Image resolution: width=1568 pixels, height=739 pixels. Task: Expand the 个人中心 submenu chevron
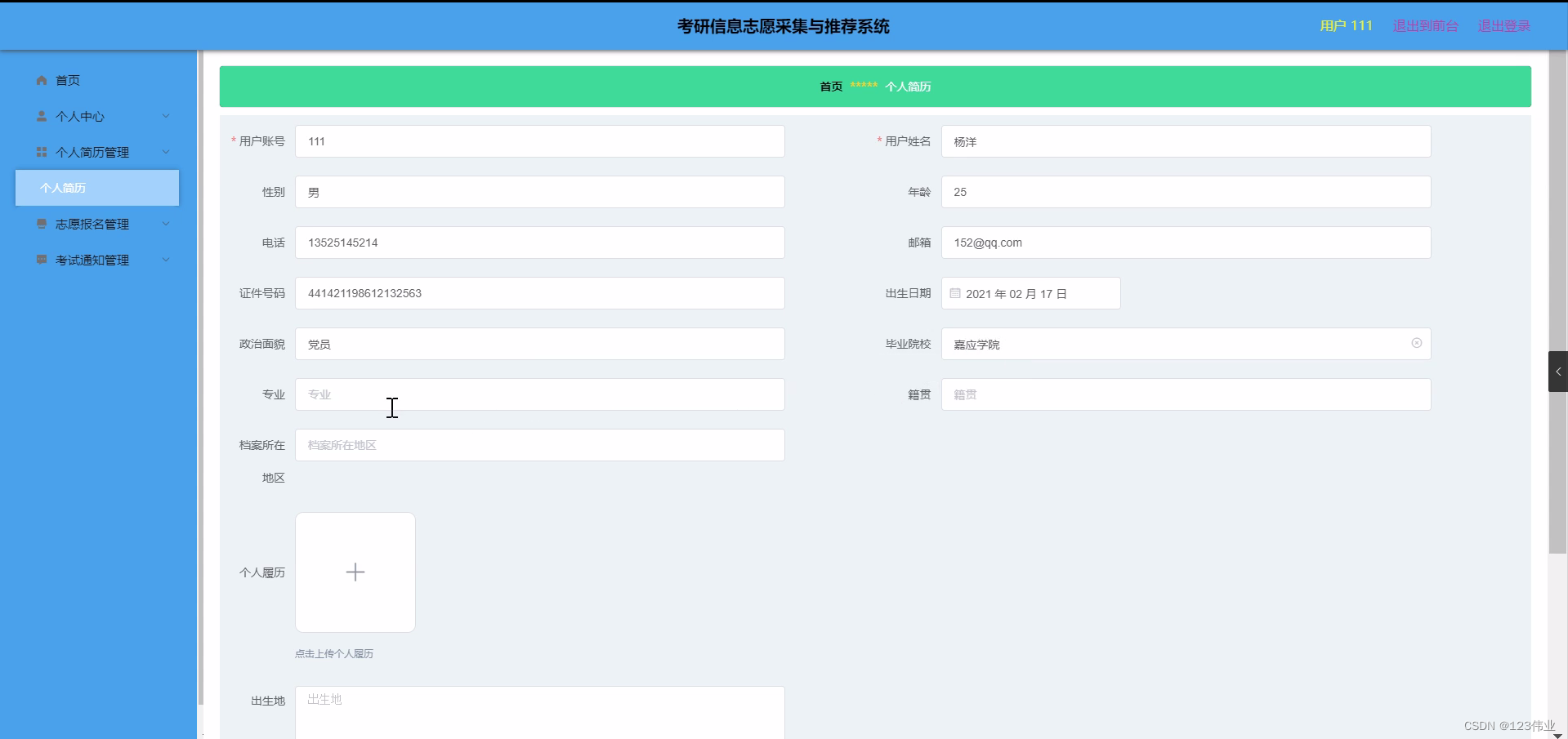tap(166, 116)
